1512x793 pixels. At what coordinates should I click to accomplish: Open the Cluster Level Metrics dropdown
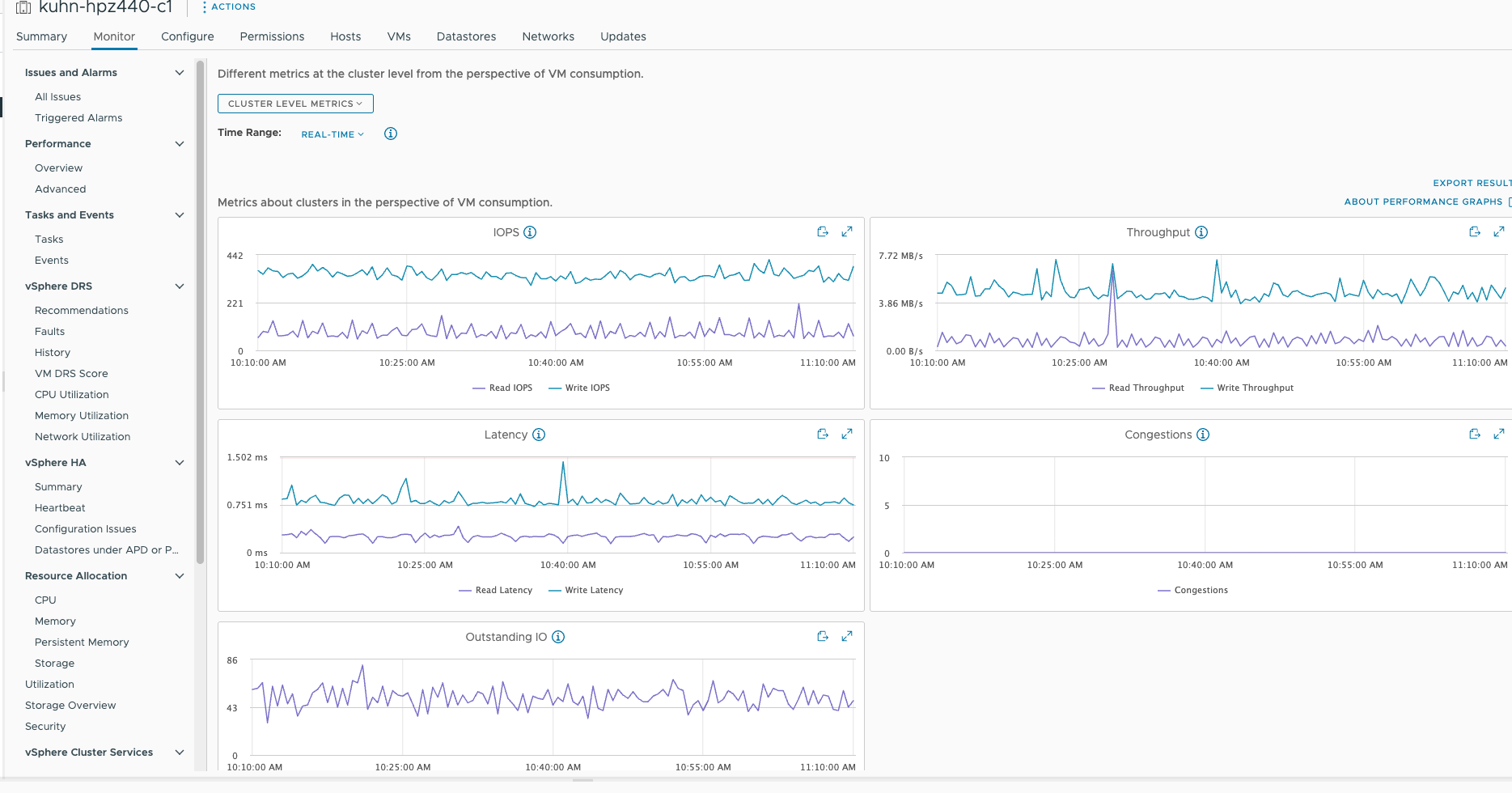coord(295,104)
